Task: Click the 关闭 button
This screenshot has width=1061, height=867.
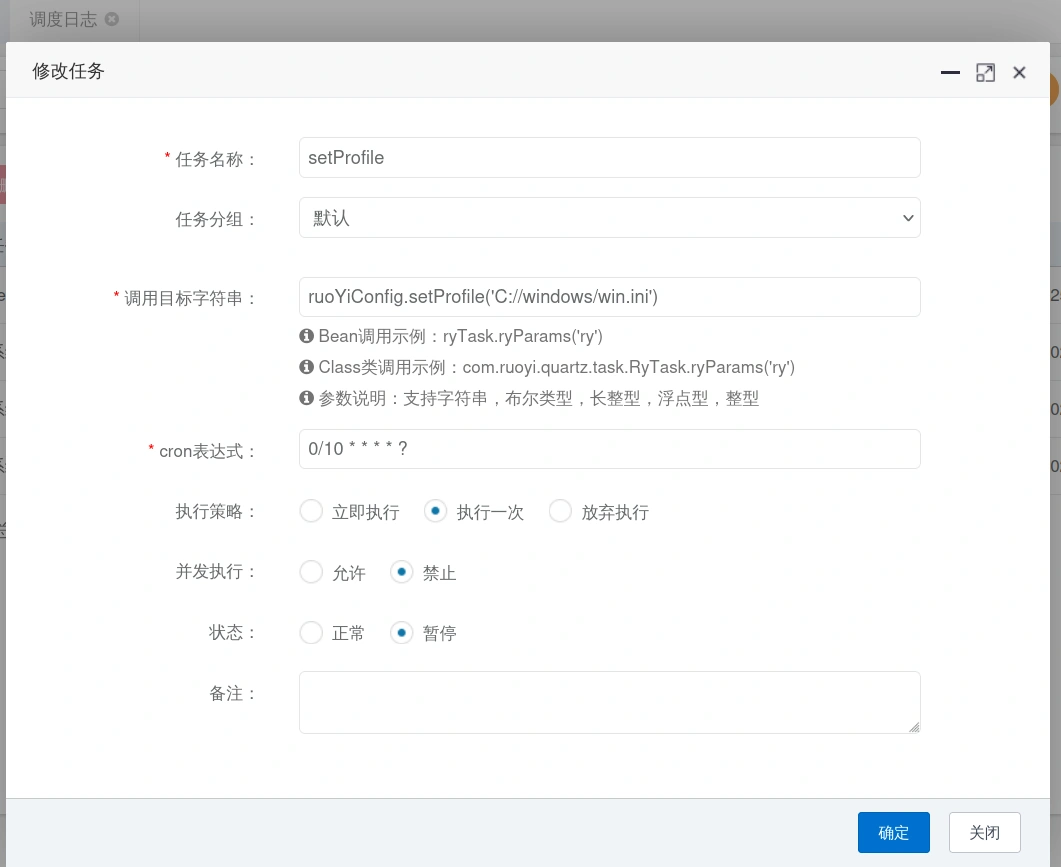Action: (x=984, y=832)
